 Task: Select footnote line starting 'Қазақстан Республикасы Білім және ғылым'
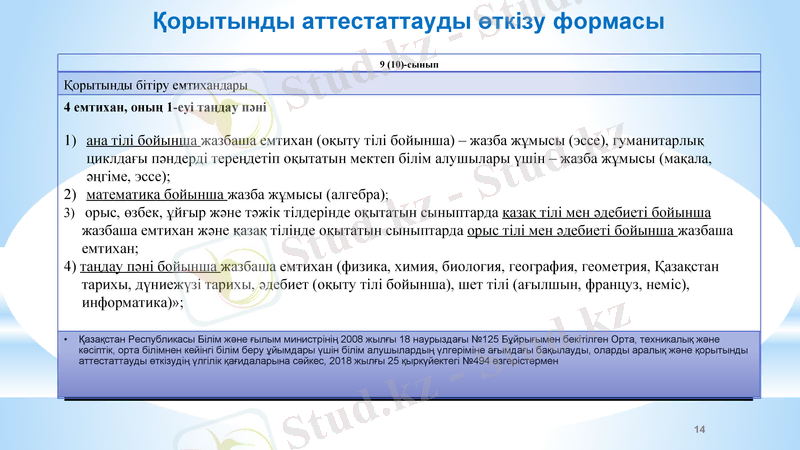point(399,339)
